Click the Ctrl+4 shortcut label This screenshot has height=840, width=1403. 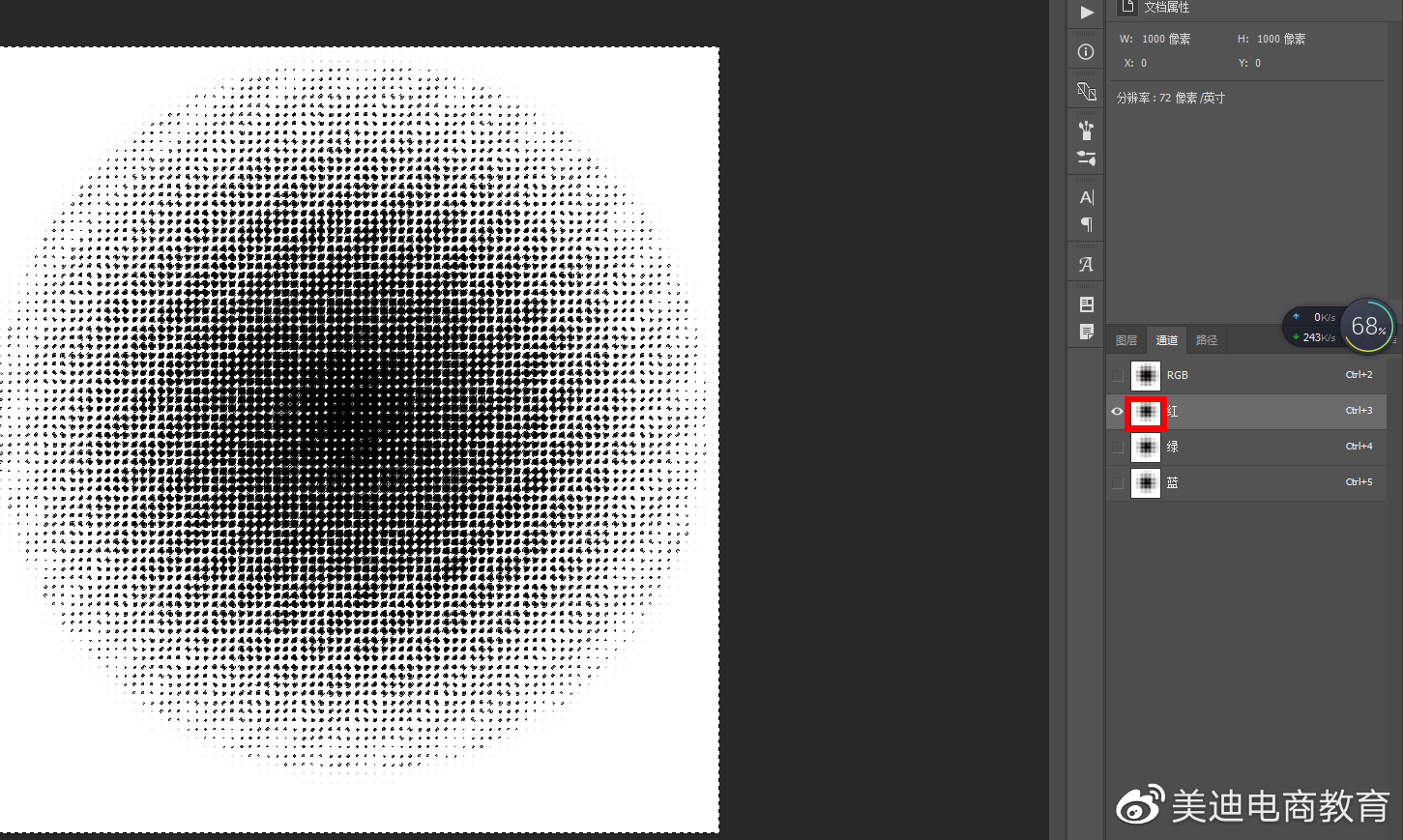pos(1359,447)
